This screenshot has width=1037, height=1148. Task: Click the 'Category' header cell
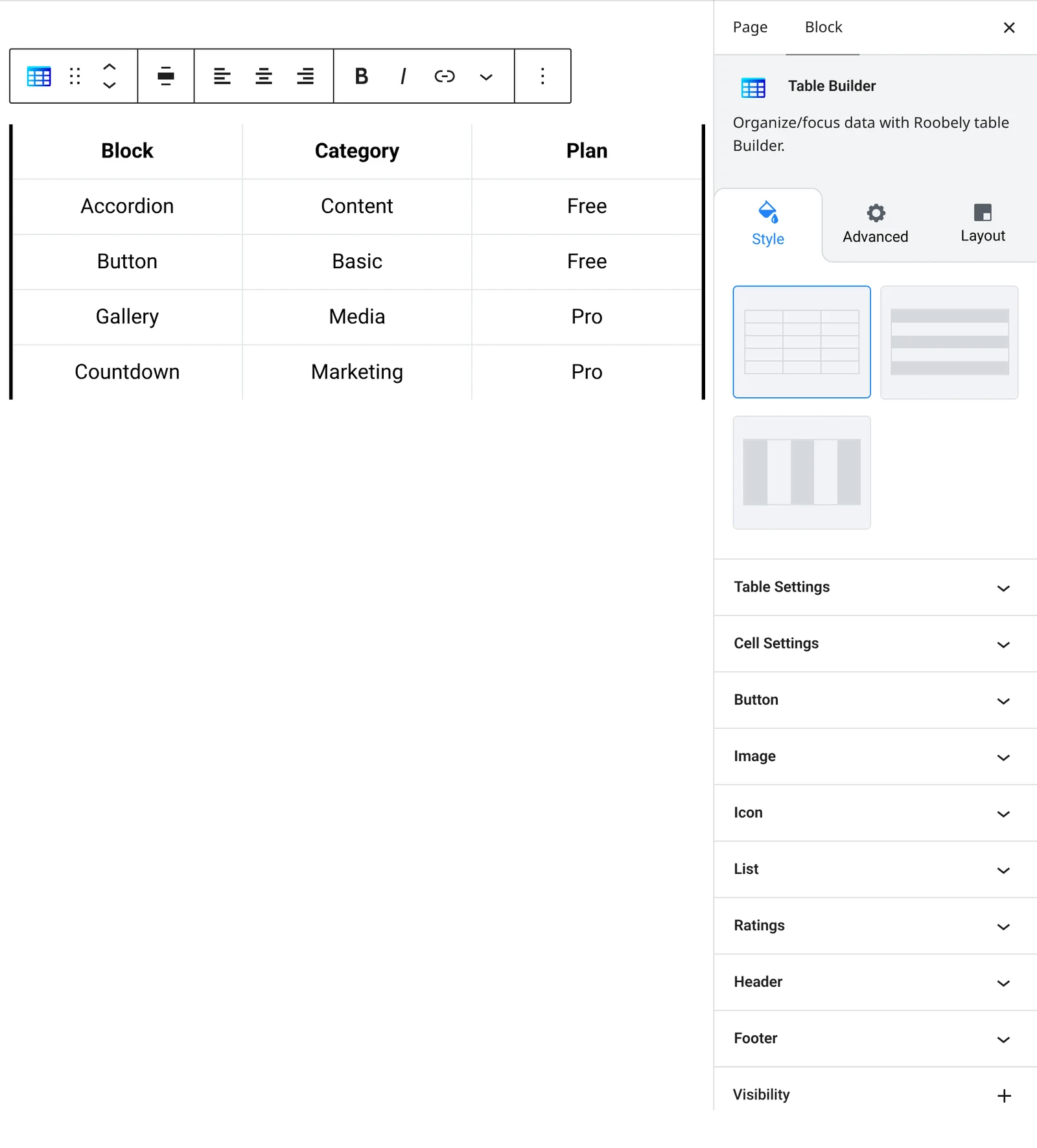pyautogui.click(x=357, y=151)
